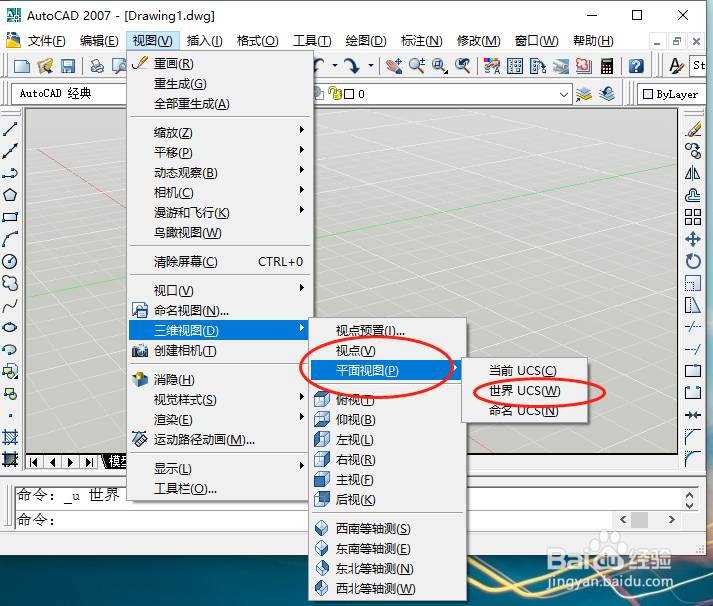
Task: Open the Help question mark icon
Action: coord(636,66)
